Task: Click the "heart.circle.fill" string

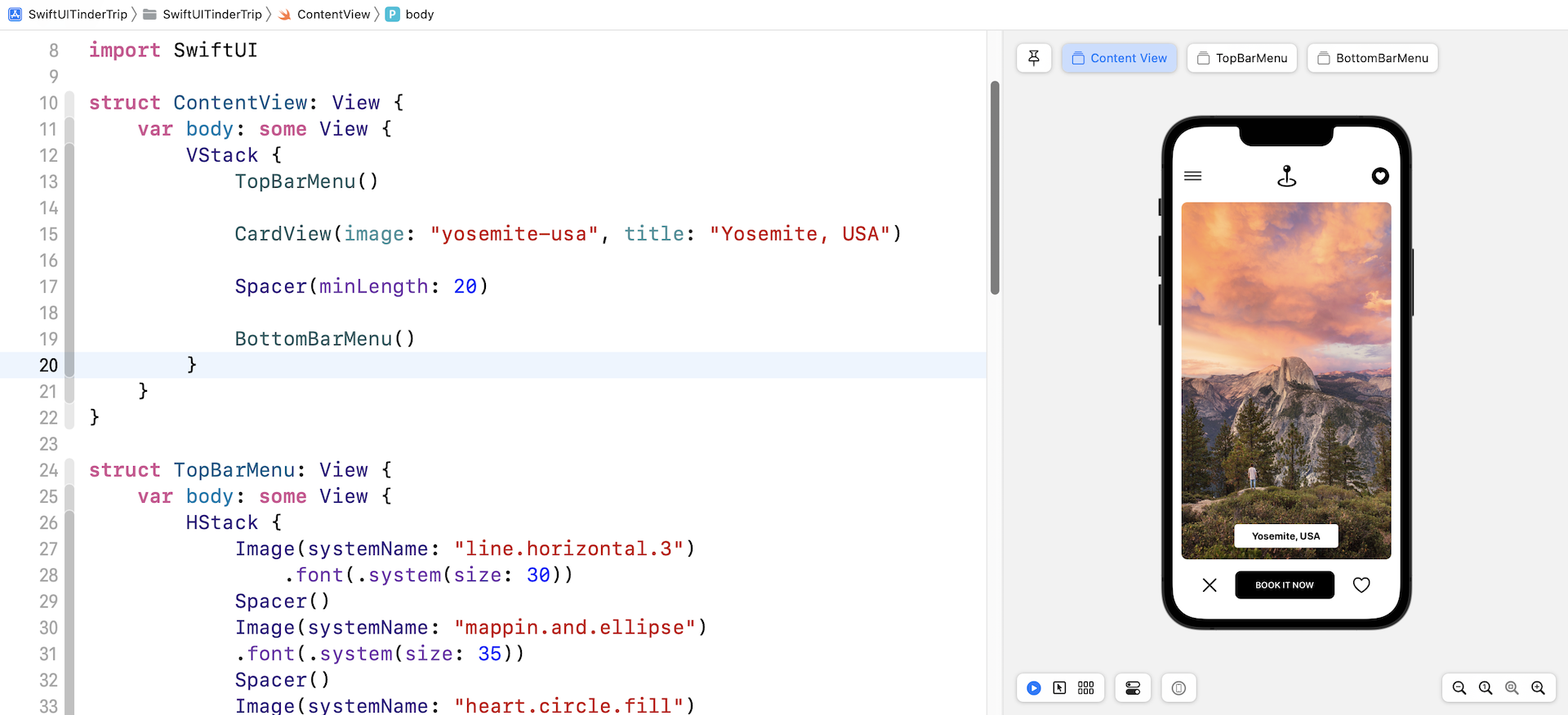Action: click(569, 706)
